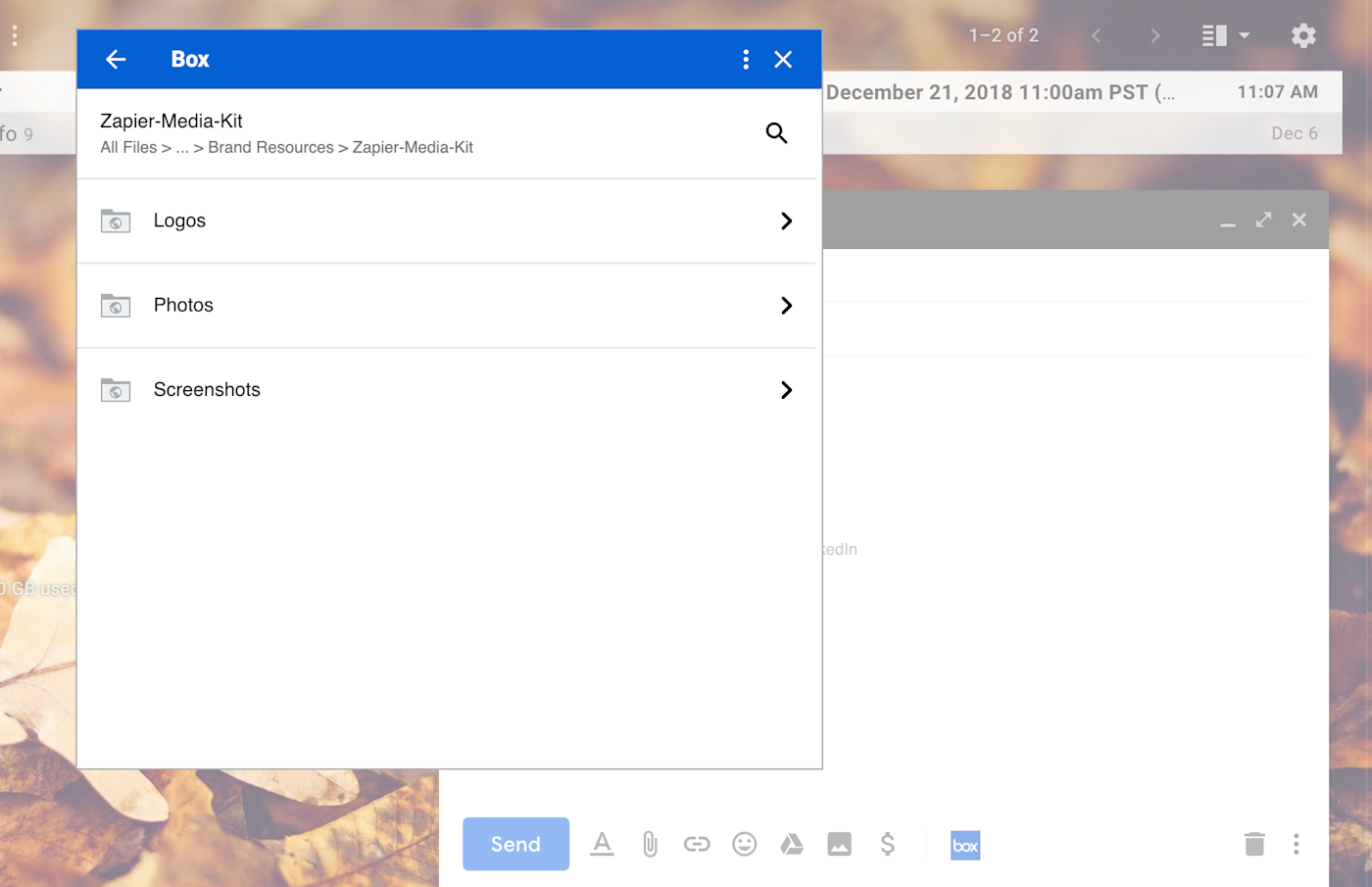Send money with dollar icon
The height and width of the screenshot is (887, 1372).
(887, 844)
